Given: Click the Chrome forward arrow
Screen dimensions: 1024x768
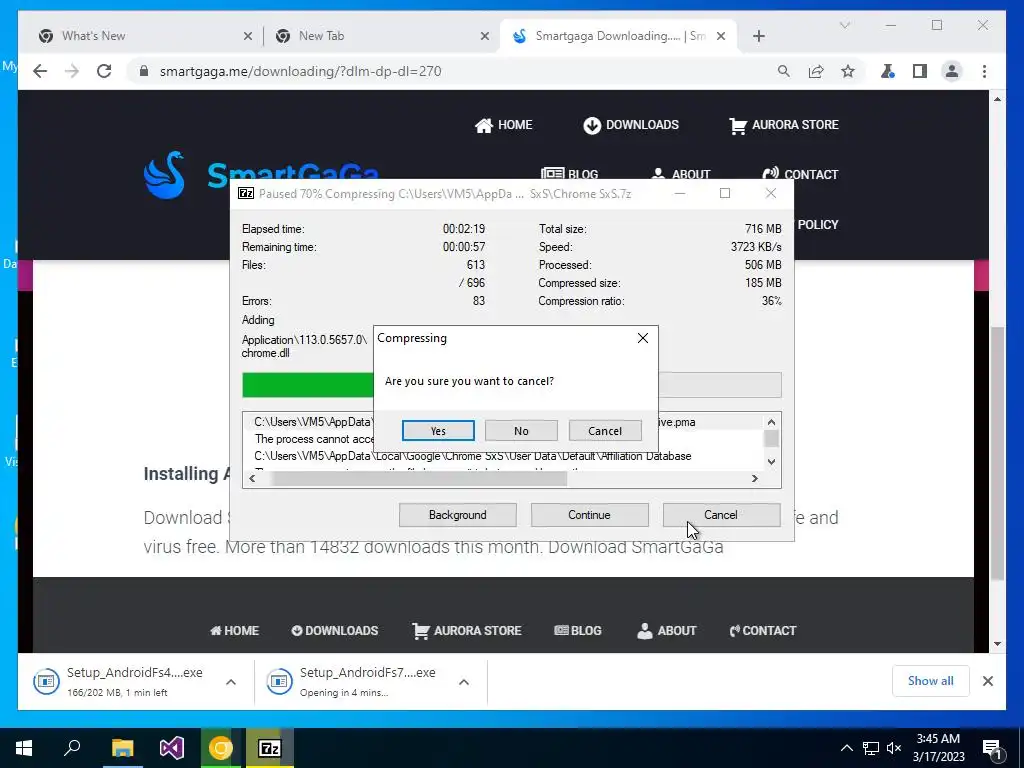Looking at the screenshot, I should (72, 71).
